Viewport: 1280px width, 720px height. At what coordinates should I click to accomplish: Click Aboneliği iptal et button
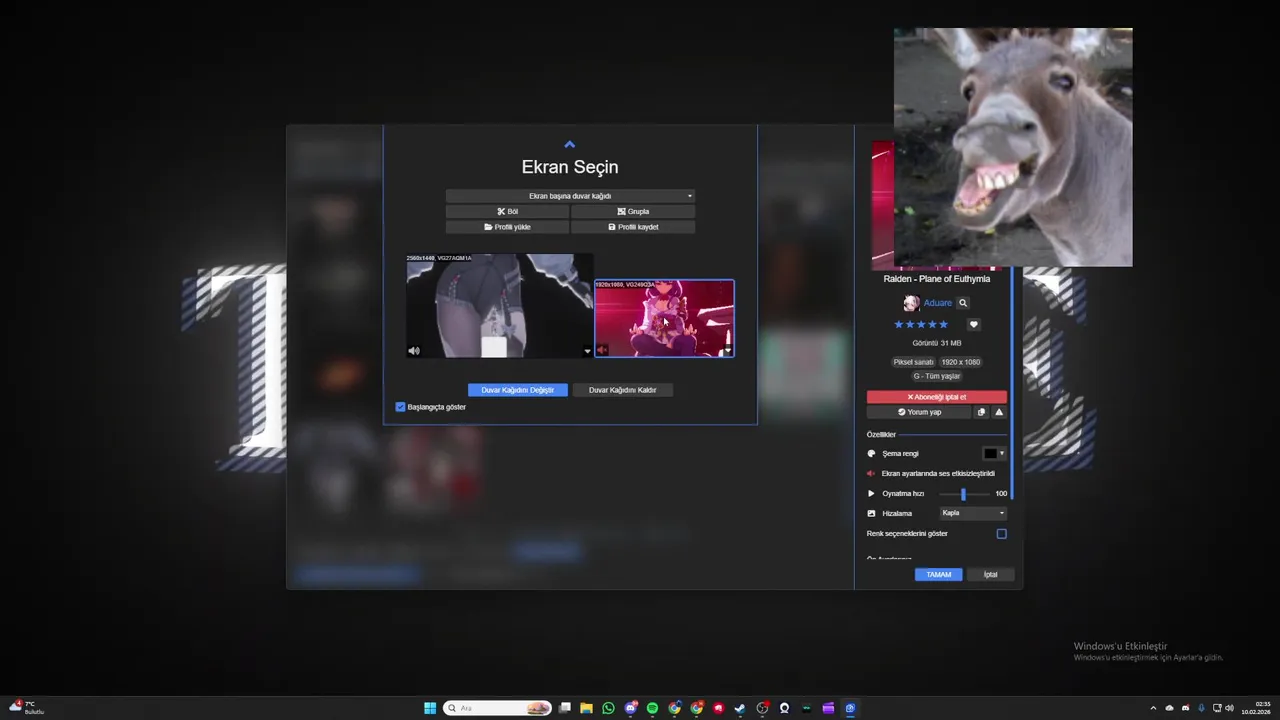coord(937,397)
